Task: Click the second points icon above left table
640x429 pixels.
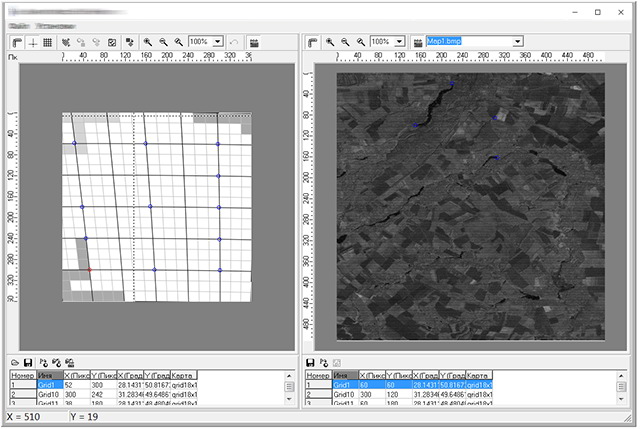Action: pos(56,362)
